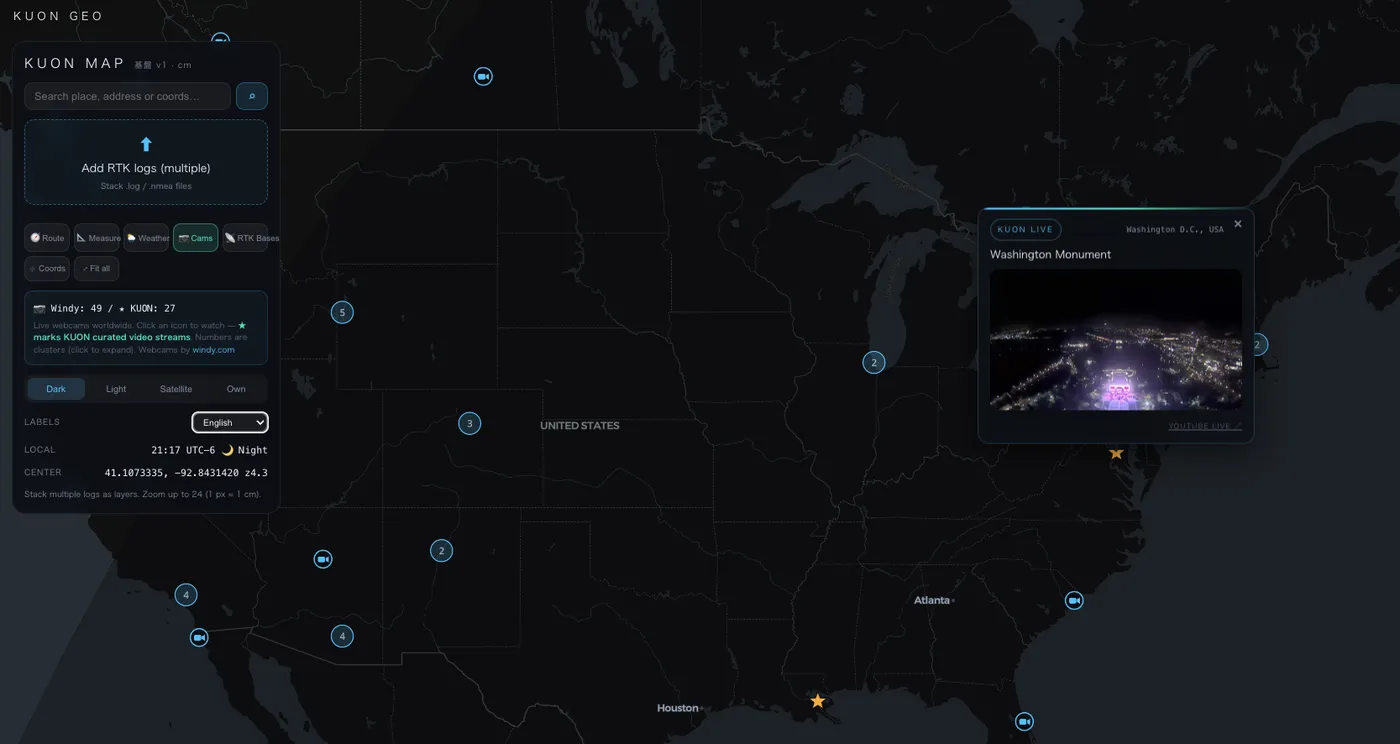This screenshot has width=1400, height=744.
Task: Click the Washington D.C., USA location text
Action: (x=1174, y=230)
